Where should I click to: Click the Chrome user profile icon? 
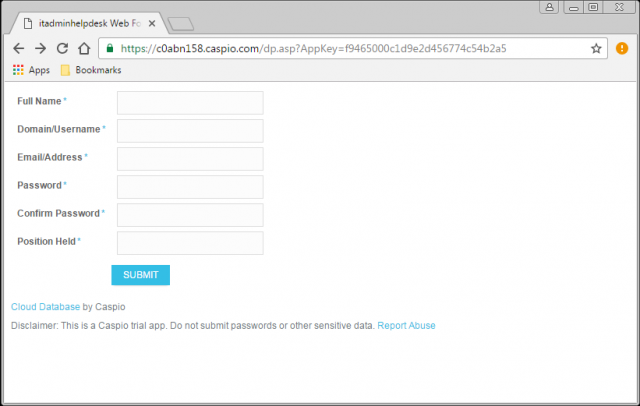click(x=549, y=7)
